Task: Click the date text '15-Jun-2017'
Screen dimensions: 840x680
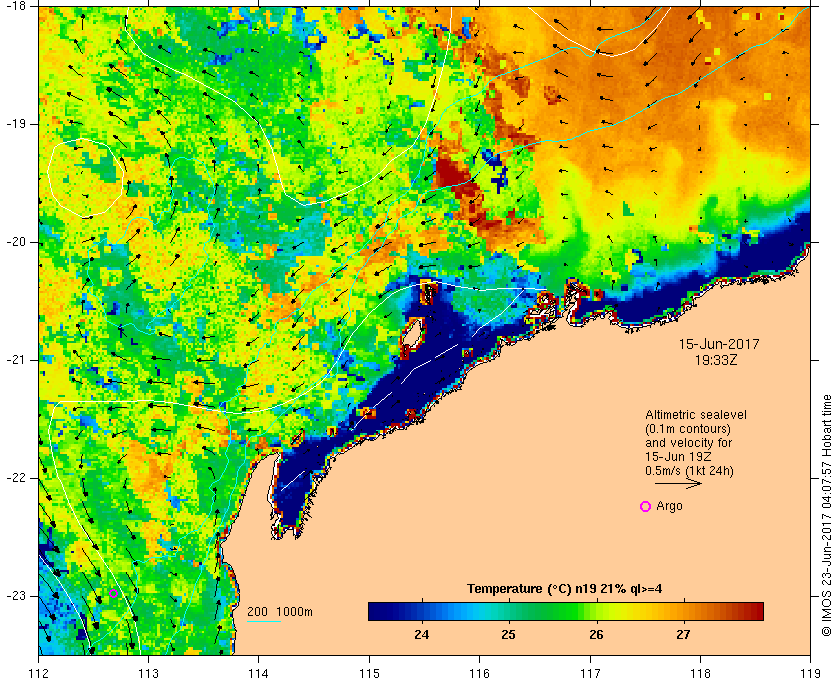Action: 719,344
